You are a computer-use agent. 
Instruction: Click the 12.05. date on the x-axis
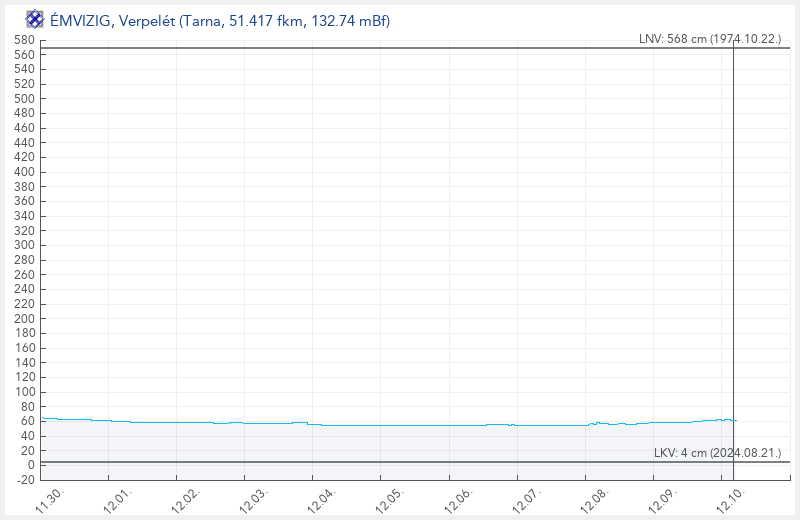point(391,499)
